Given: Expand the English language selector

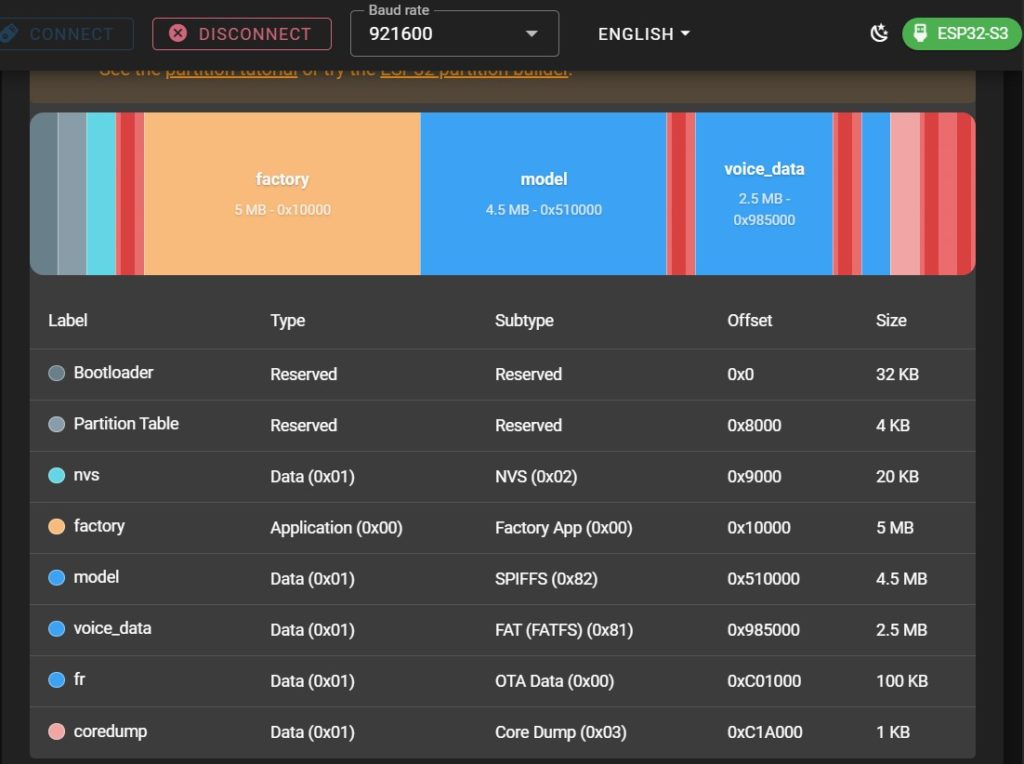Looking at the screenshot, I should (644, 34).
